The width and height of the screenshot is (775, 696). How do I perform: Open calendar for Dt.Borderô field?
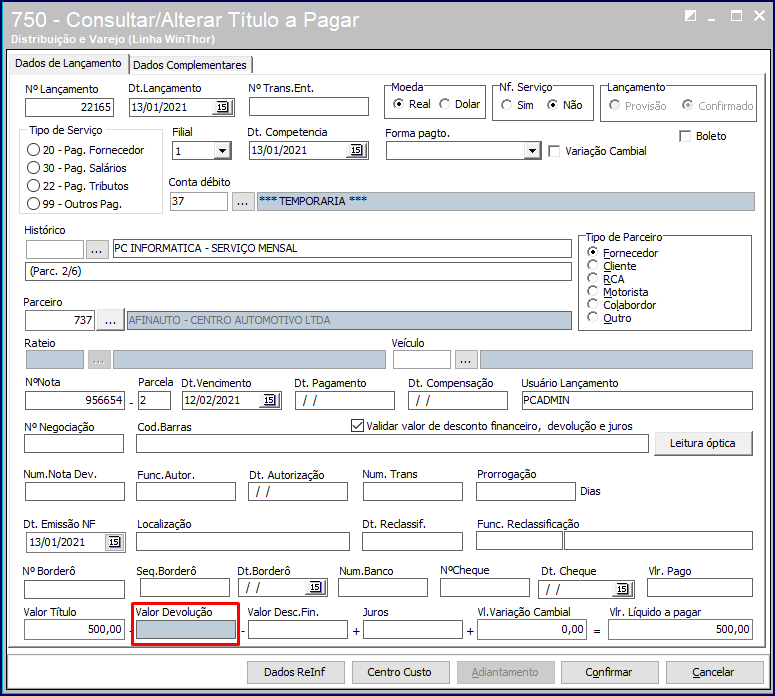point(315,588)
